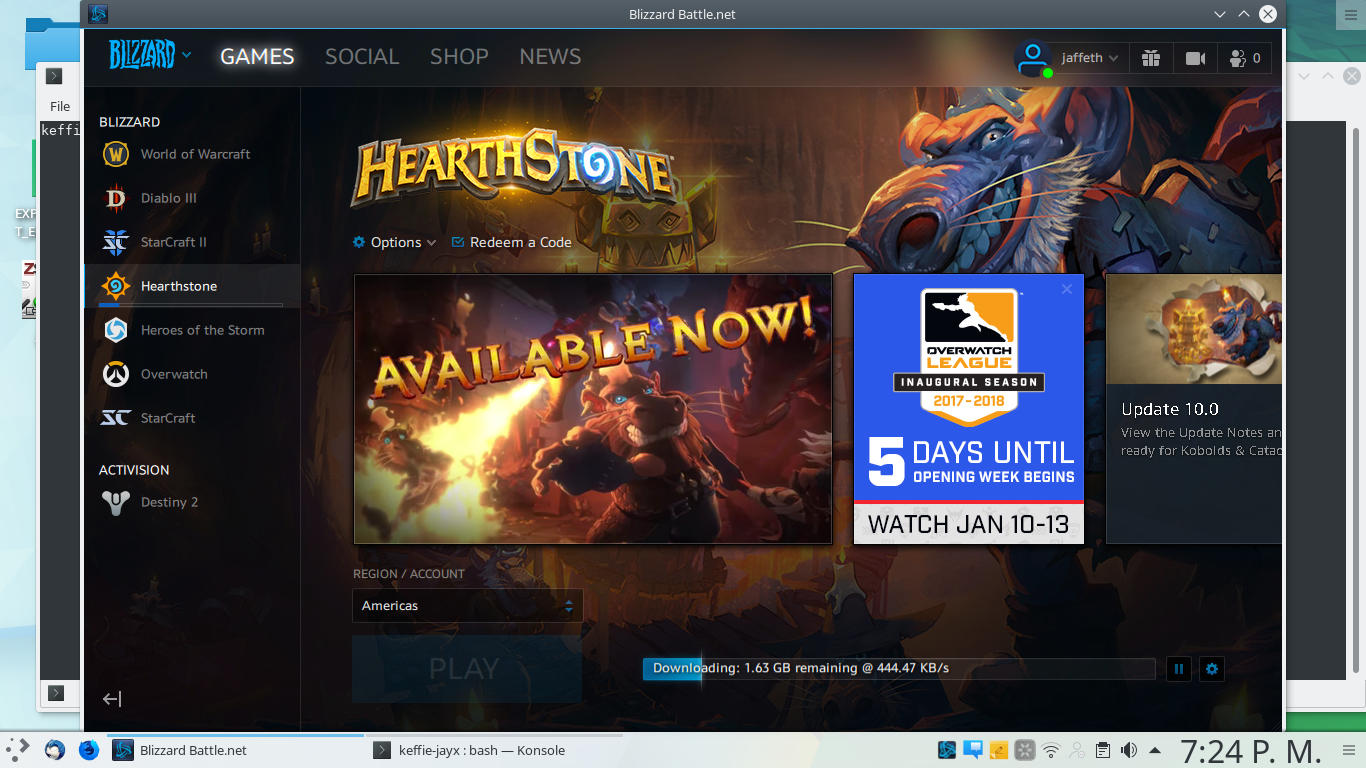Viewport: 1366px width, 768px height.
Task: Click the video camera streaming icon
Action: 1195,58
